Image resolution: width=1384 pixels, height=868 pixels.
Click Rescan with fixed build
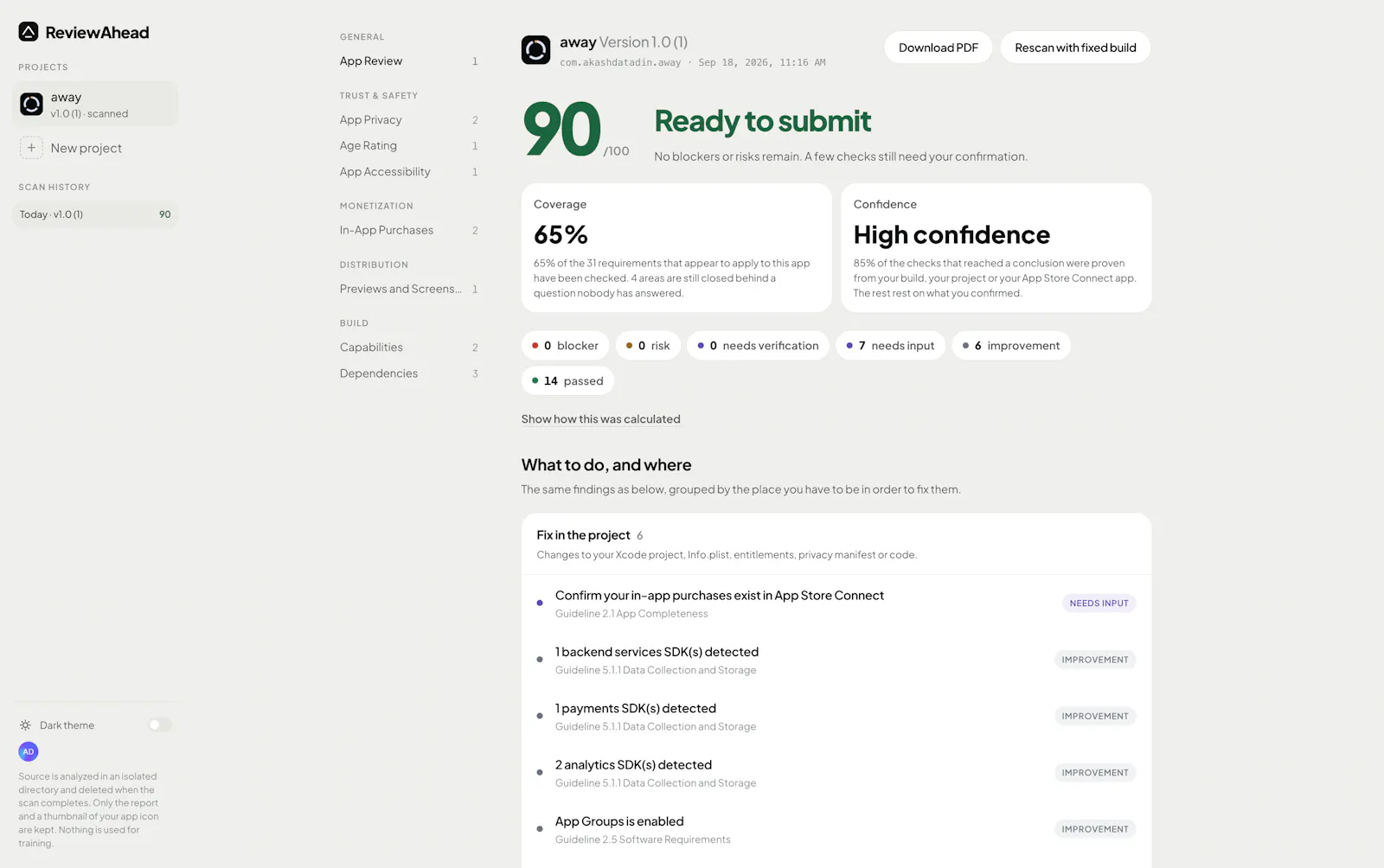1075,48
